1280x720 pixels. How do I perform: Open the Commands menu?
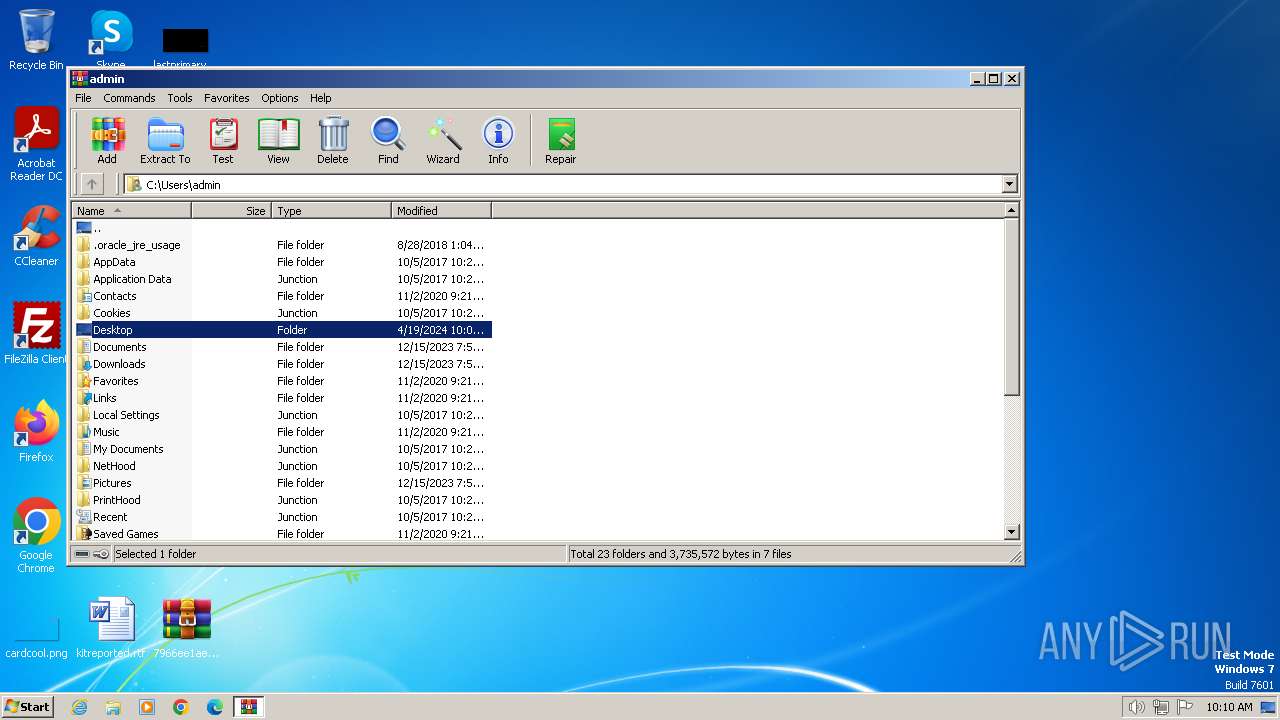click(129, 98)
